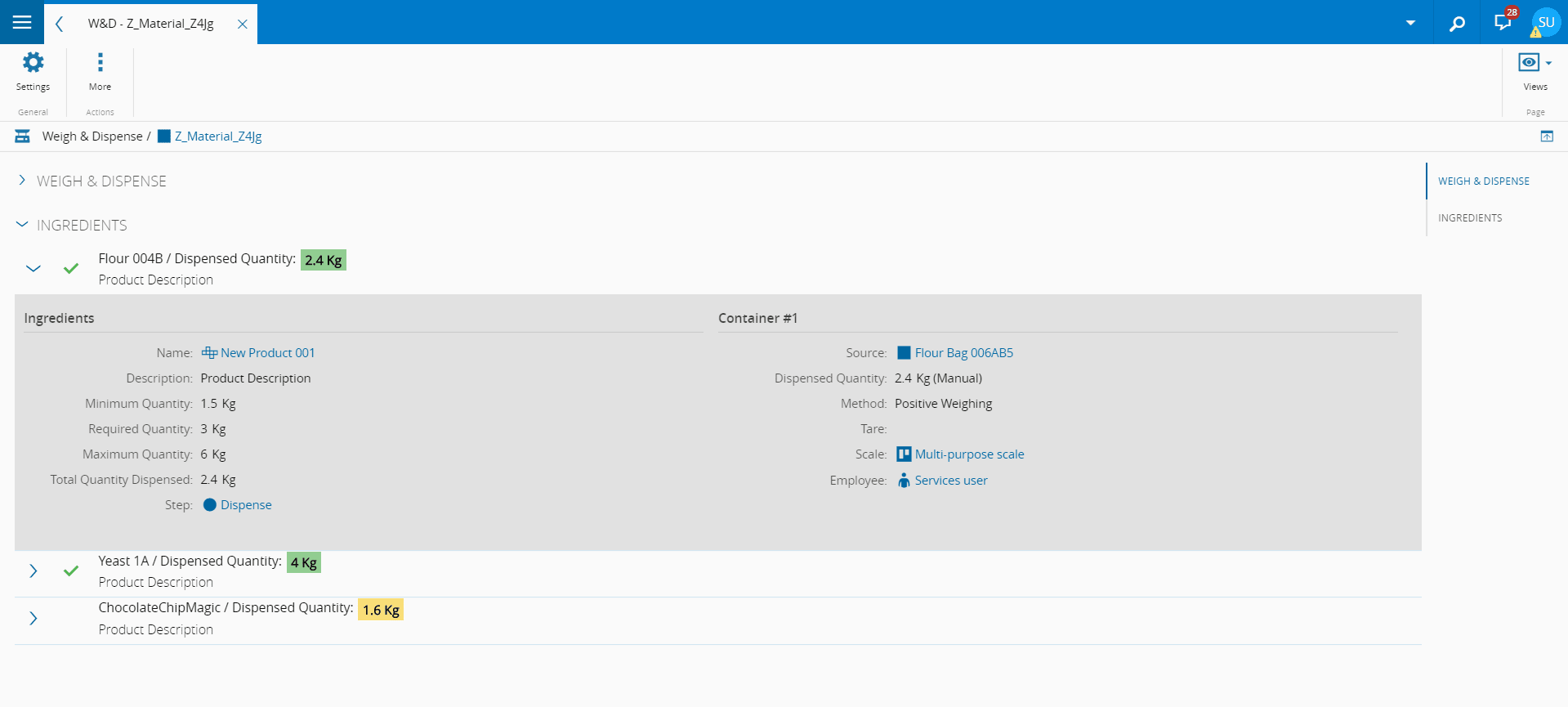Screen dimensions: 1568x707
Task: Open notifications with 28 badge
Action: [1503, 21]
